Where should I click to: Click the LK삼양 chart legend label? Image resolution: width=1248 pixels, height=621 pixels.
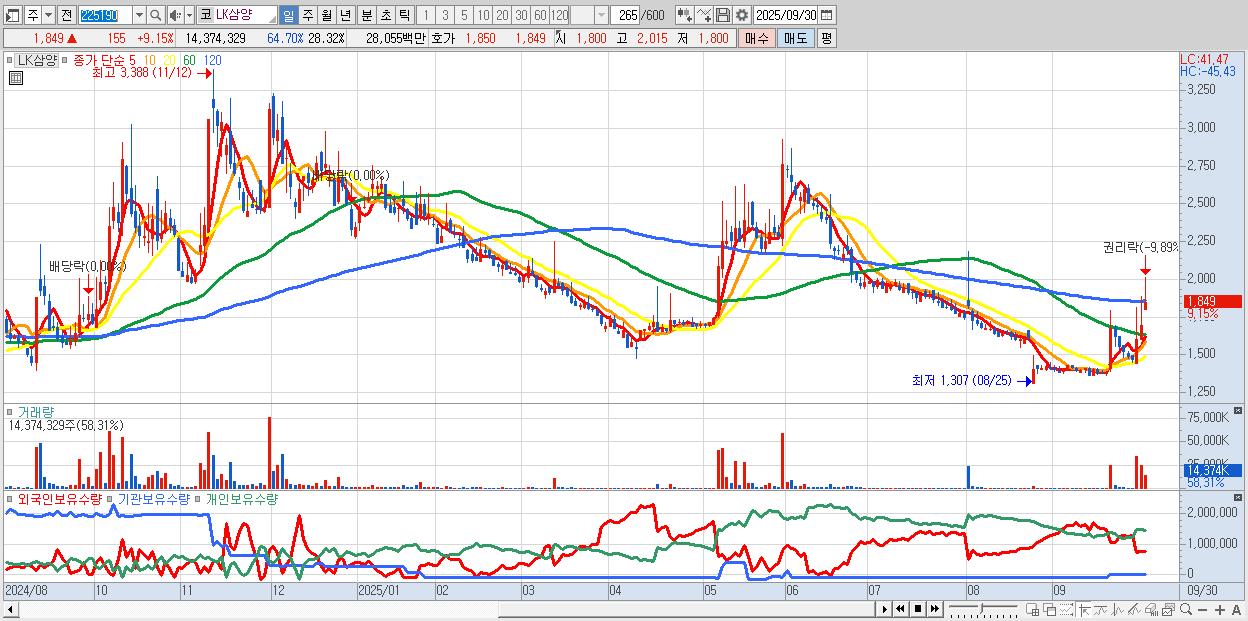(x=38, y=60)
